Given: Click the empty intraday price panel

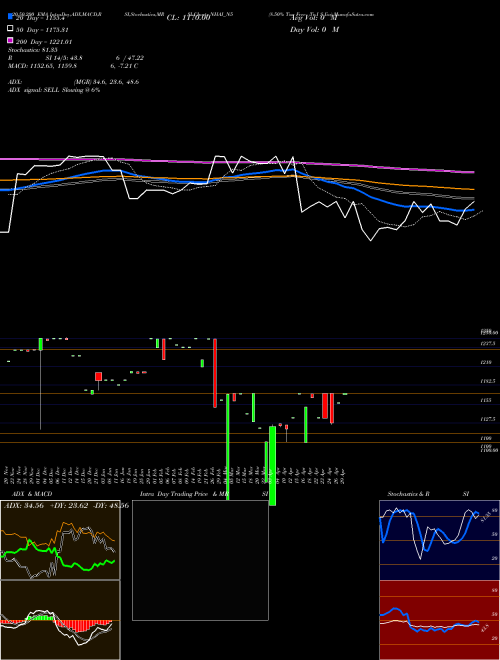Looking at the screenshot, I should coord(200,560).
